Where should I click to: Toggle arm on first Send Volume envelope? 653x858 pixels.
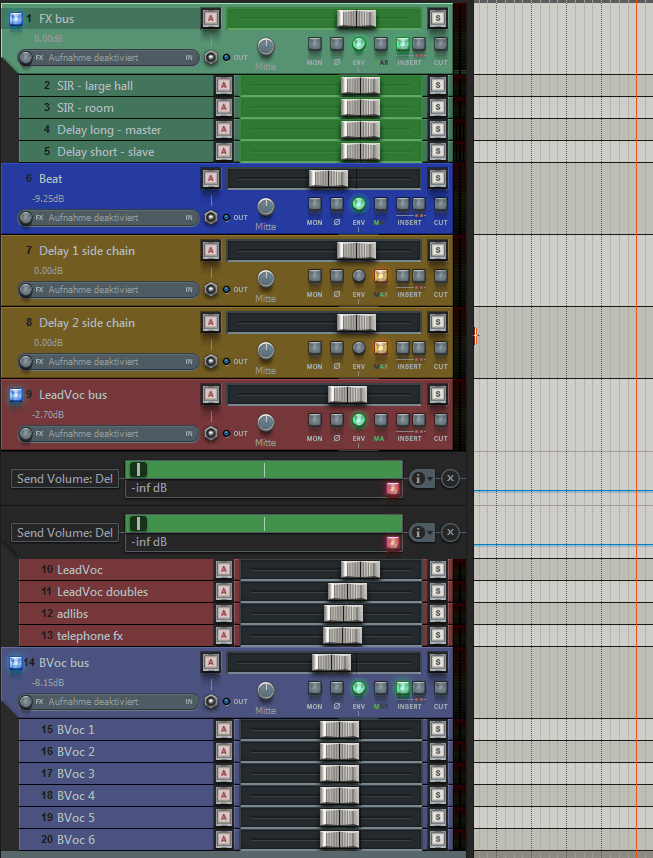(x=392, y=489)
